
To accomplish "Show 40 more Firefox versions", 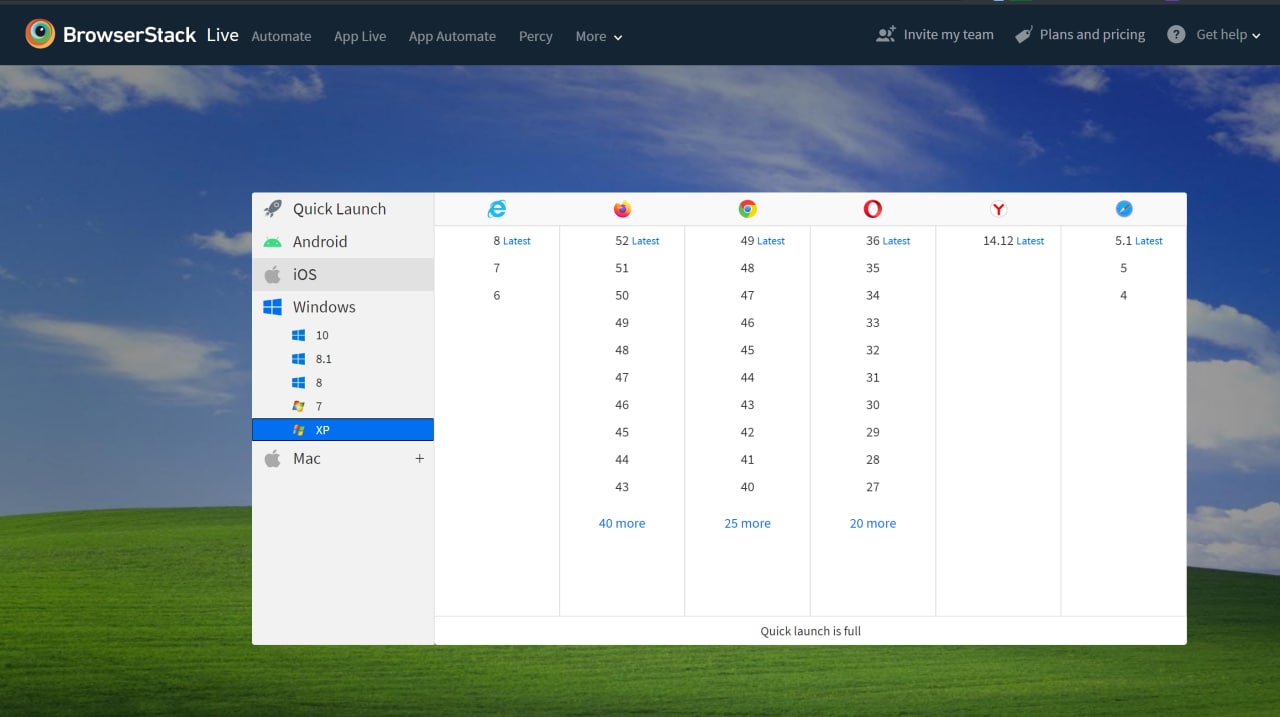I will coord(622,523).
